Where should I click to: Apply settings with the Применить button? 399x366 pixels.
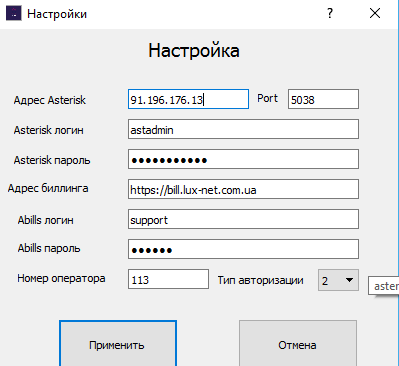[118, 344]
